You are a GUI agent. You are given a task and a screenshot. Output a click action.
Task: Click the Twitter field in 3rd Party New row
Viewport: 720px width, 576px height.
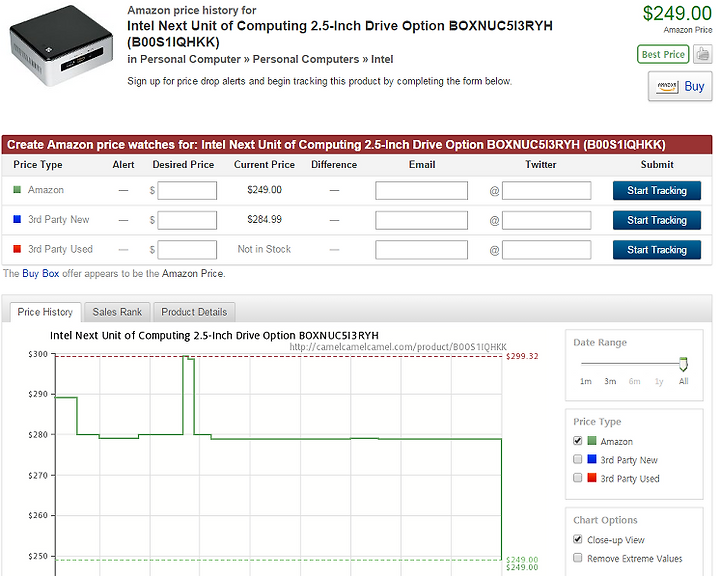546,220
